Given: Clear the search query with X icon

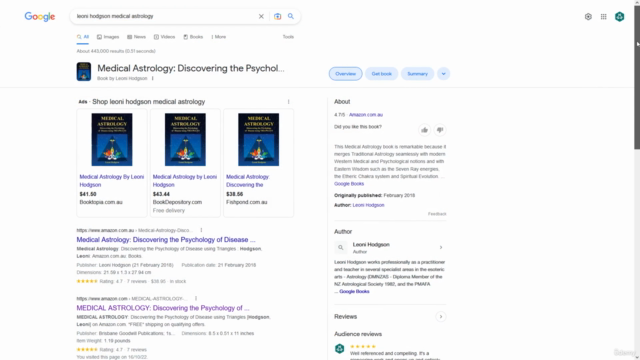Looking at the screenshot, I should point(261,16).
